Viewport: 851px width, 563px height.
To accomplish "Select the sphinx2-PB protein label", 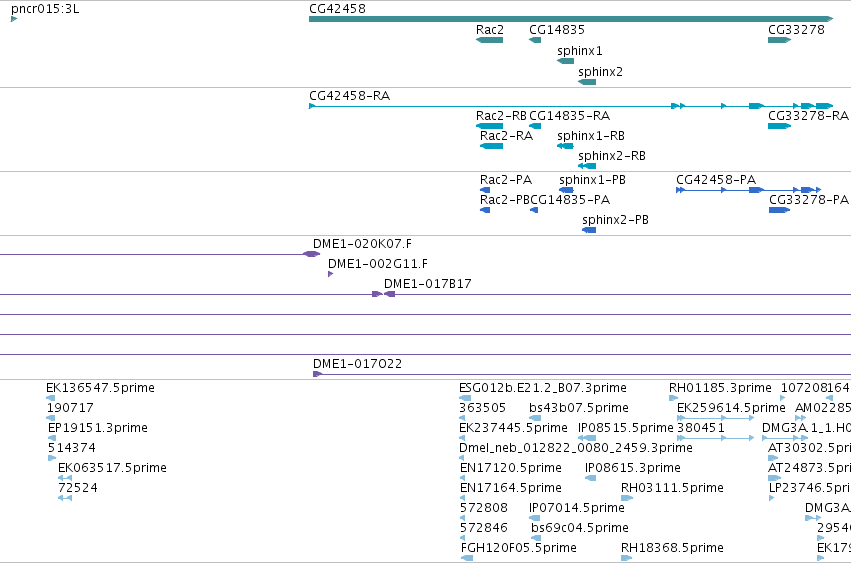I will [615, 220].
